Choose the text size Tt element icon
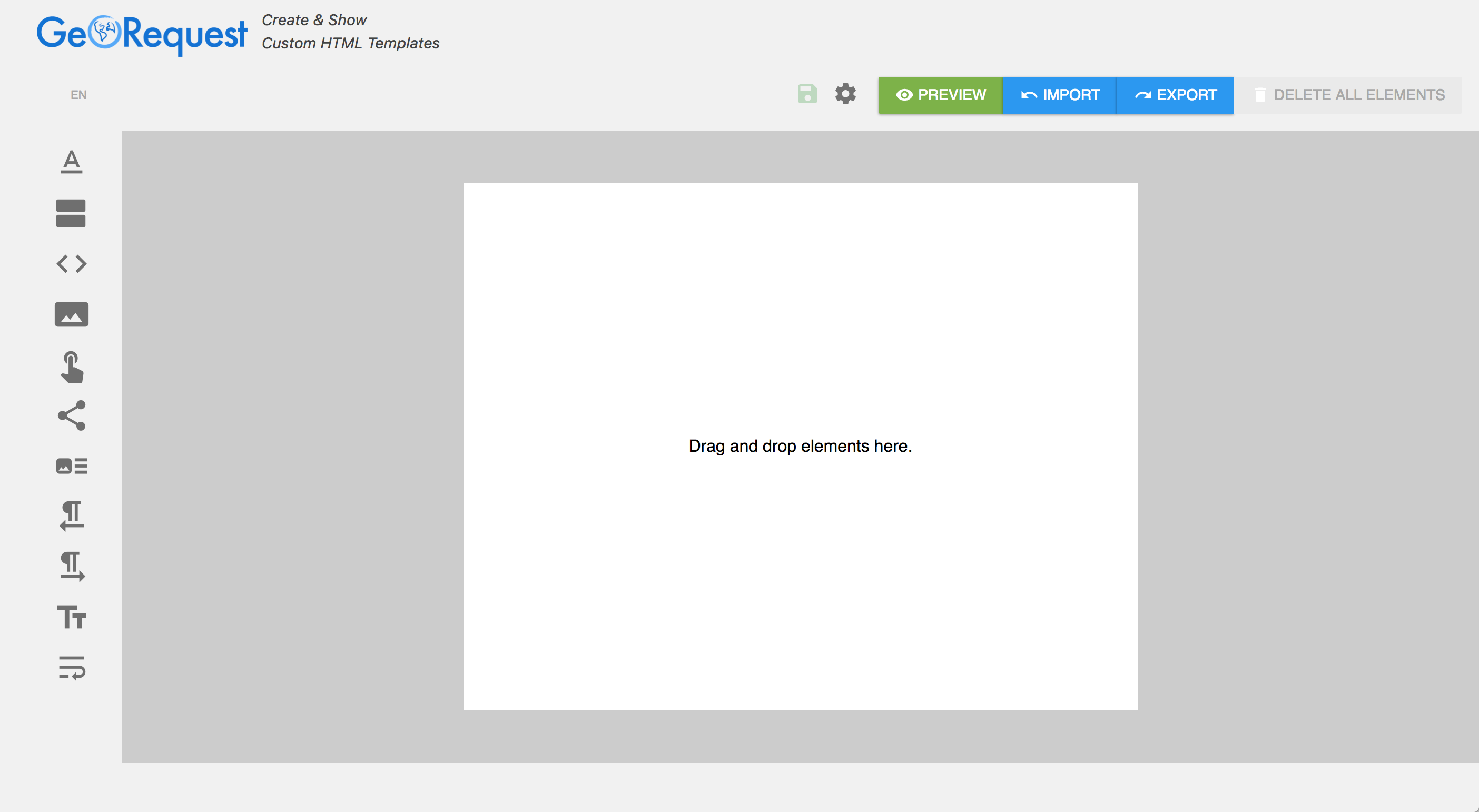The width and height of the screenshot is (1479, 812). coord(71,618)
